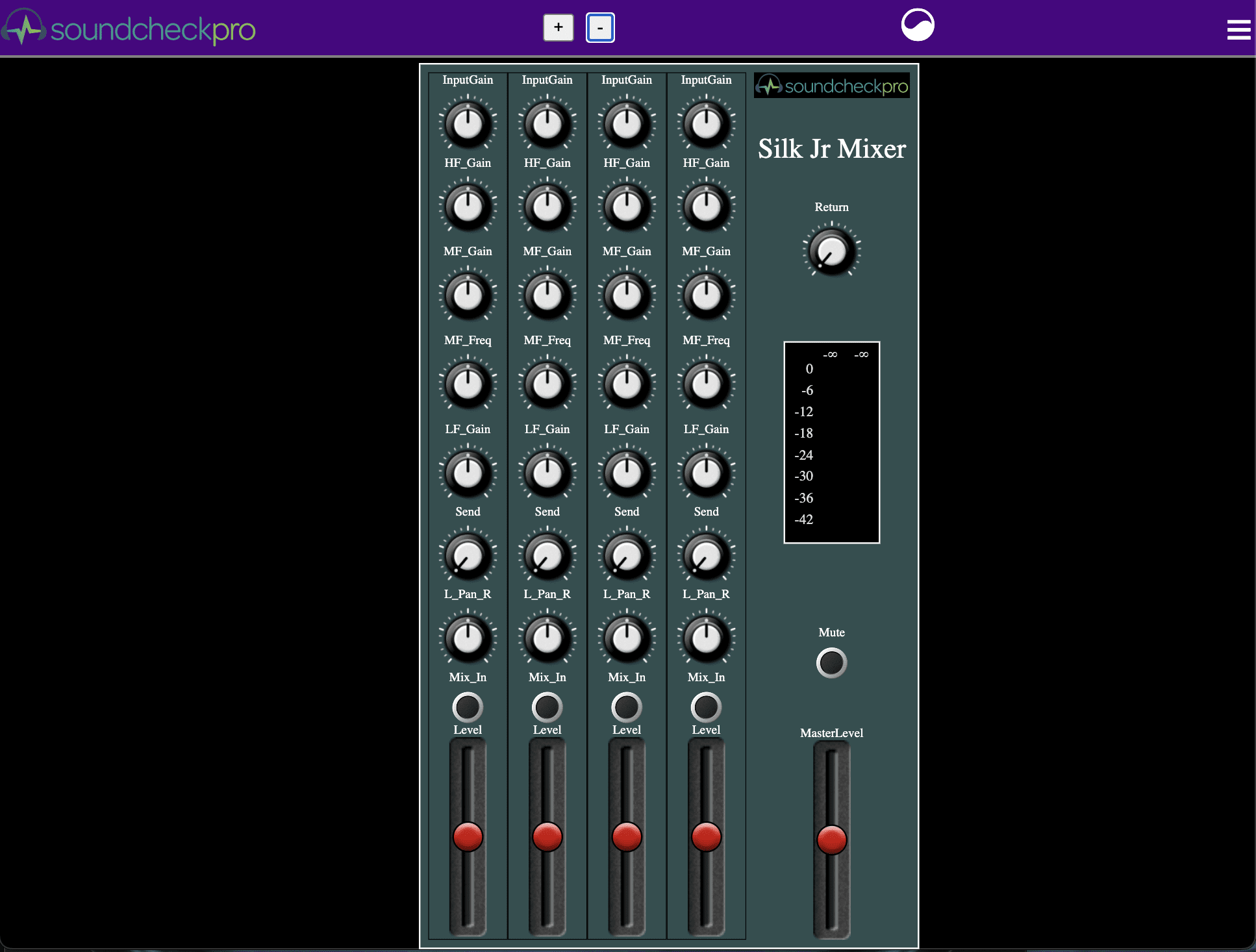This screenshot has width=1256, height=952.
Task: Click channel 2 MF_Gain knob
Action: (547, 295)
